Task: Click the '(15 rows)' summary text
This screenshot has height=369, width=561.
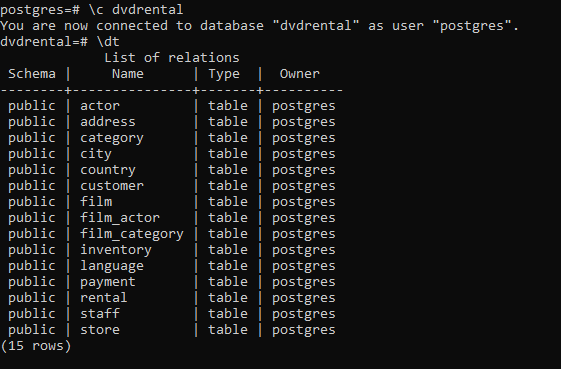Action: pos(36,346)
